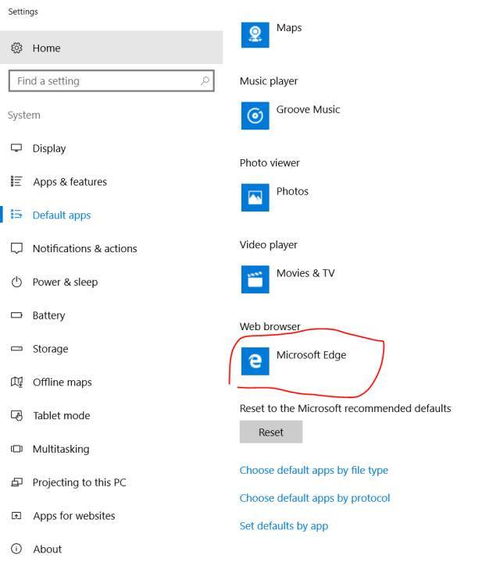Click the Find a setting search box
Screen dimensions: 500x569
[x=111, y=81]
